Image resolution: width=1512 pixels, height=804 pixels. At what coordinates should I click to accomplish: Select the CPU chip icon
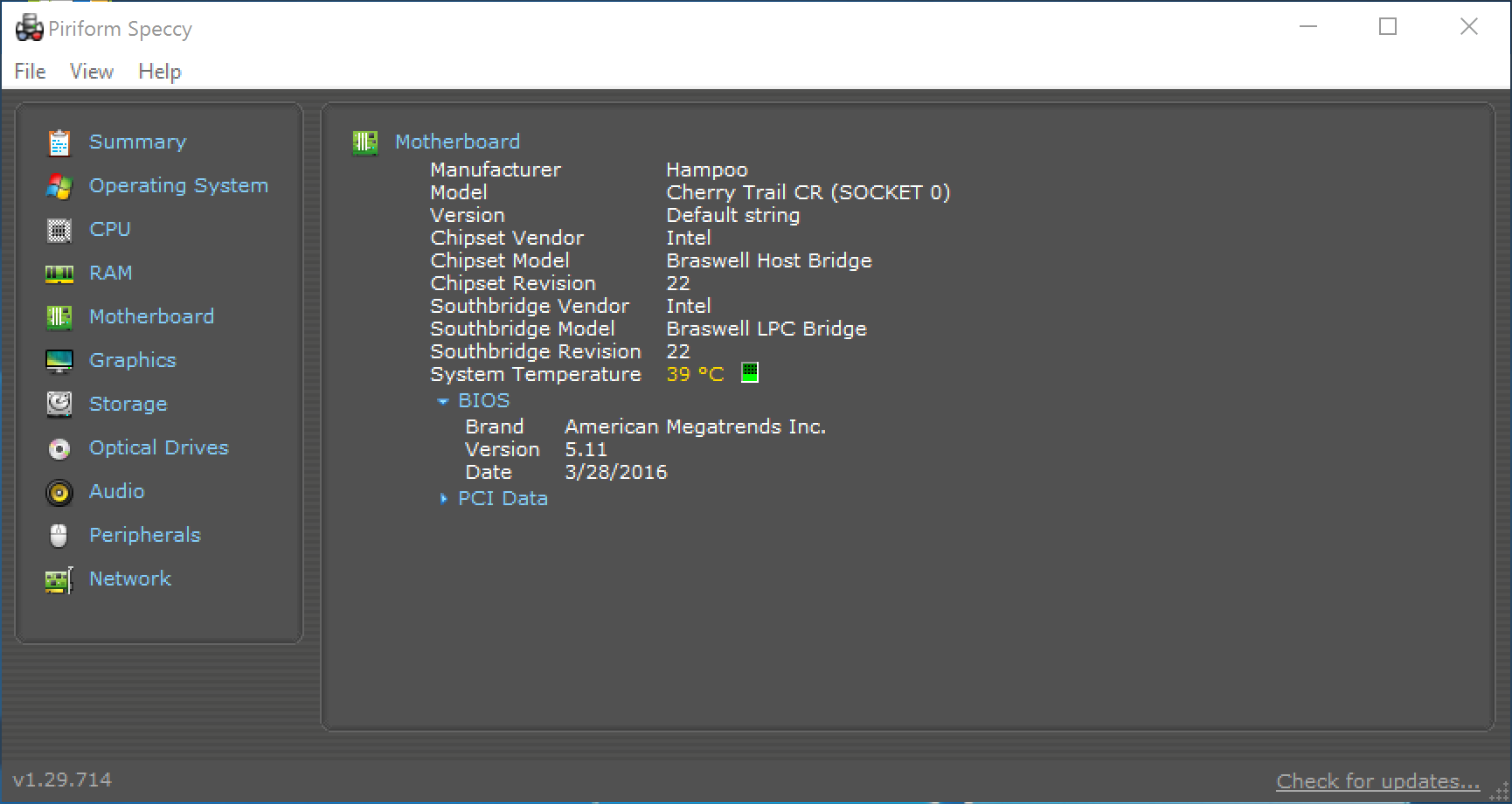pyautogui.click(x=59, y=230)
